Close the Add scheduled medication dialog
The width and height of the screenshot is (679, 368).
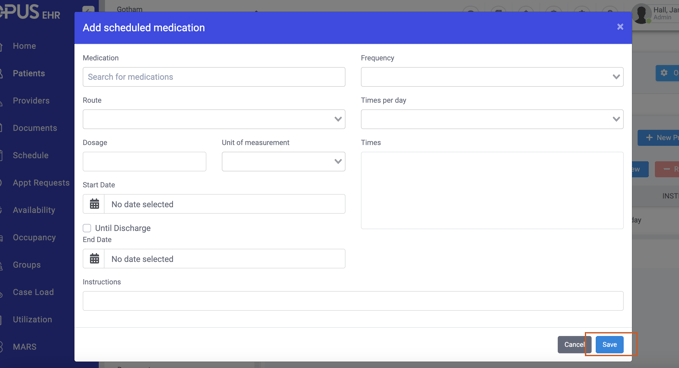pos(620,27)
